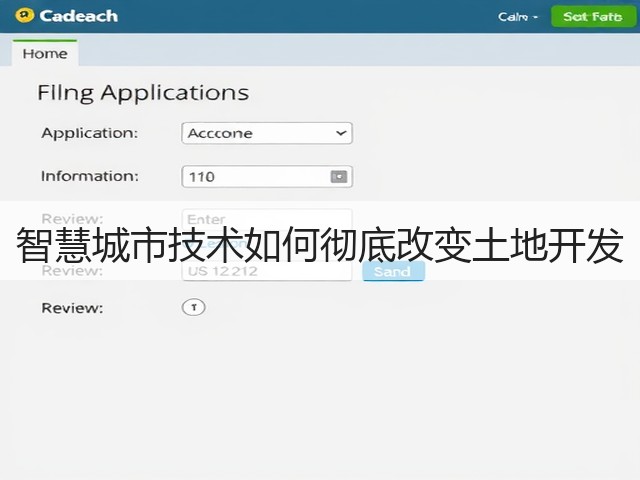Click the Review: label beside Enter field

(72, 218)
